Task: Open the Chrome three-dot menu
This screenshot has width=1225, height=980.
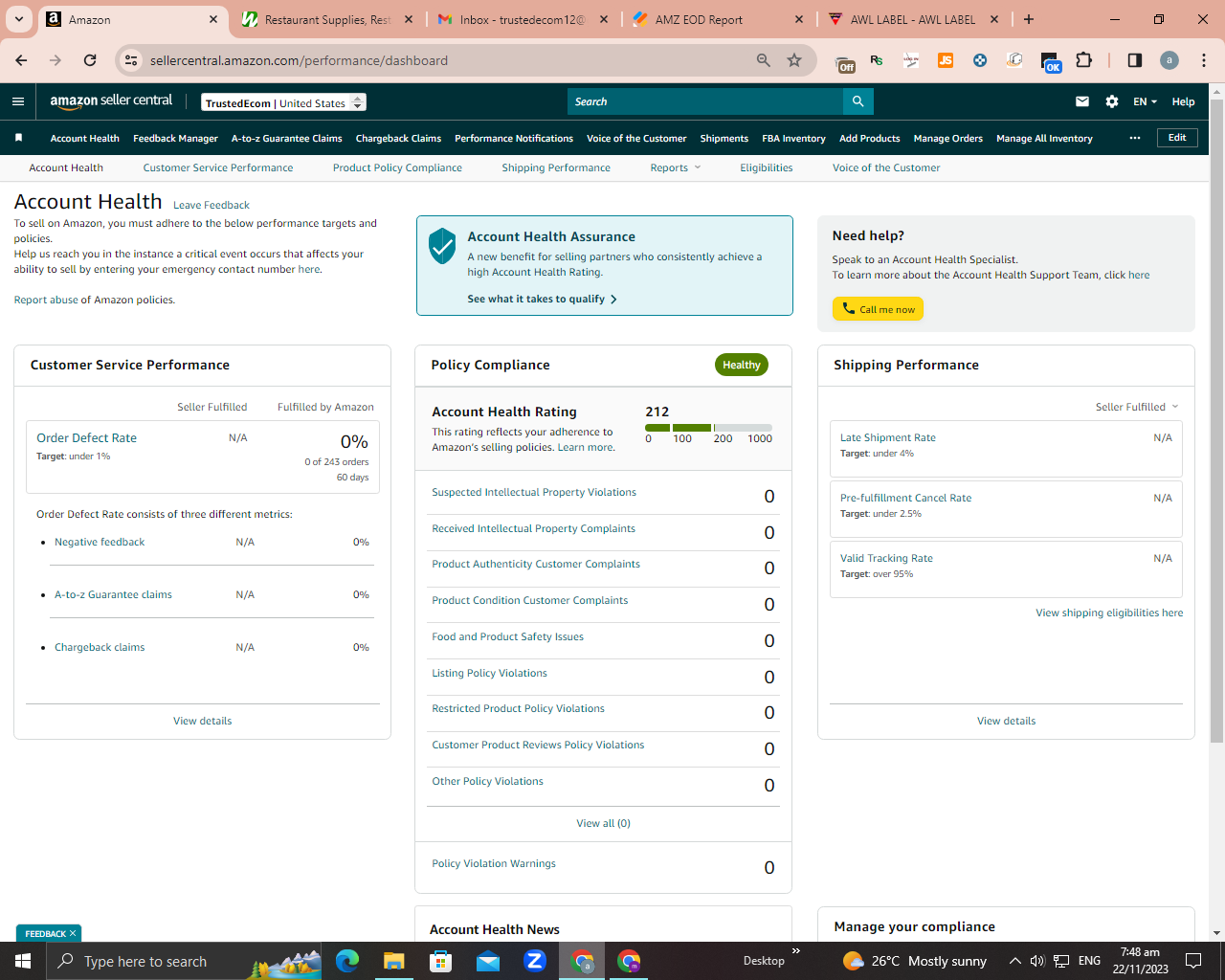Action: pos(1204,60)
